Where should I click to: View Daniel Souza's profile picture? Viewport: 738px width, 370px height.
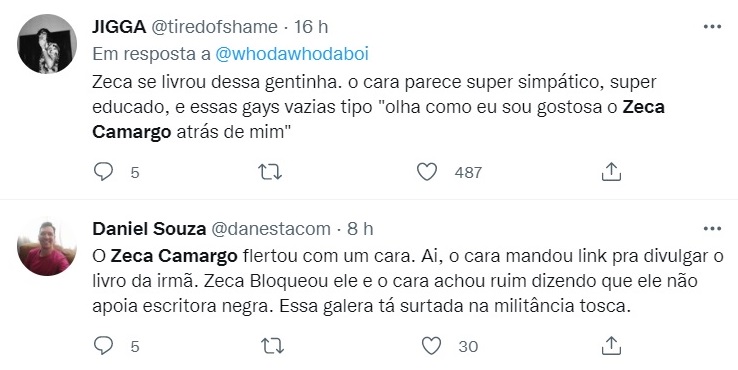point(47,247)
